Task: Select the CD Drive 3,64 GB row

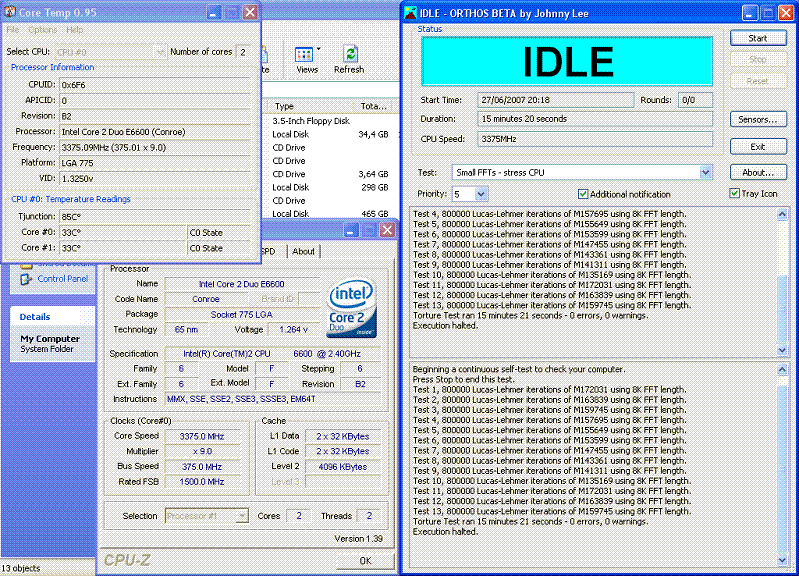Action: [x=330, y=174]
